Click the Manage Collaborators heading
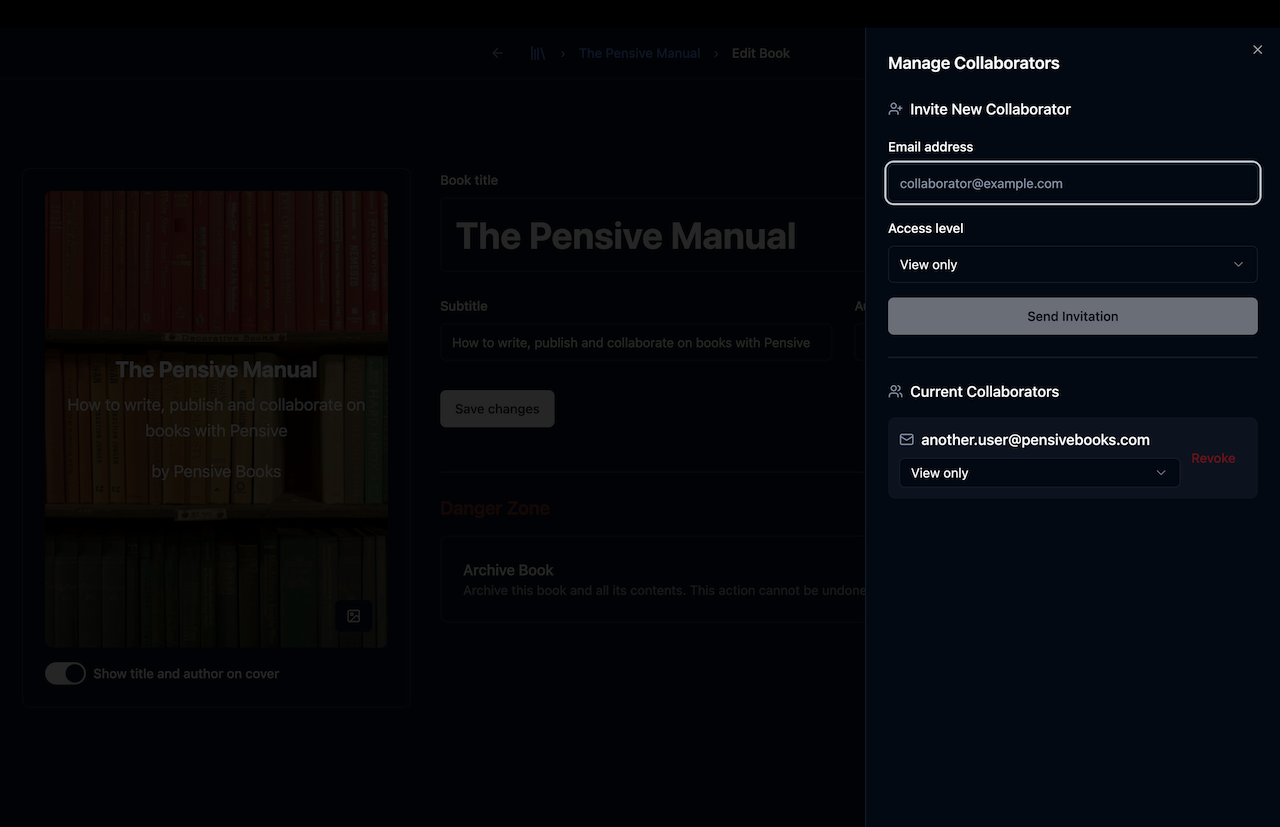Screen dimensions: 1280x827 coord(974,63)
